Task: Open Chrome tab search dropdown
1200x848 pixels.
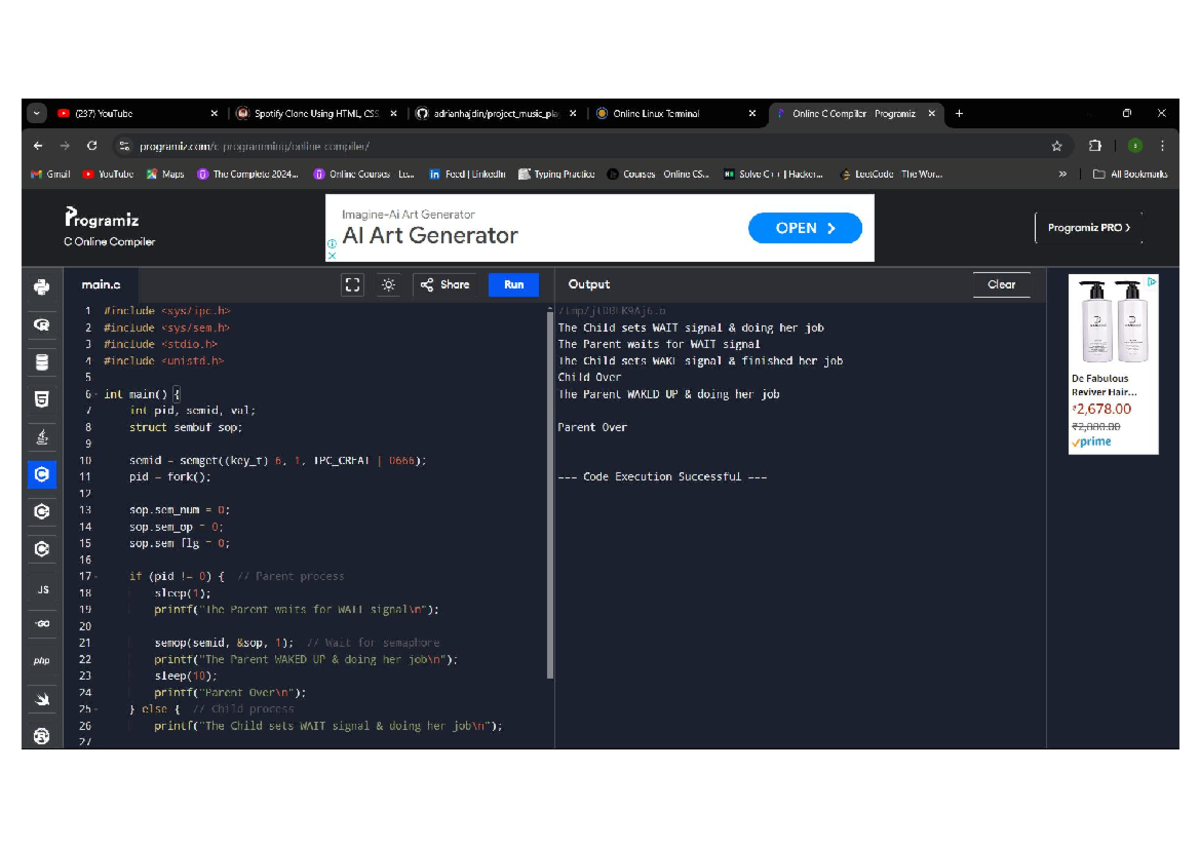Action: pyautogui.click(x=37, y=114)
